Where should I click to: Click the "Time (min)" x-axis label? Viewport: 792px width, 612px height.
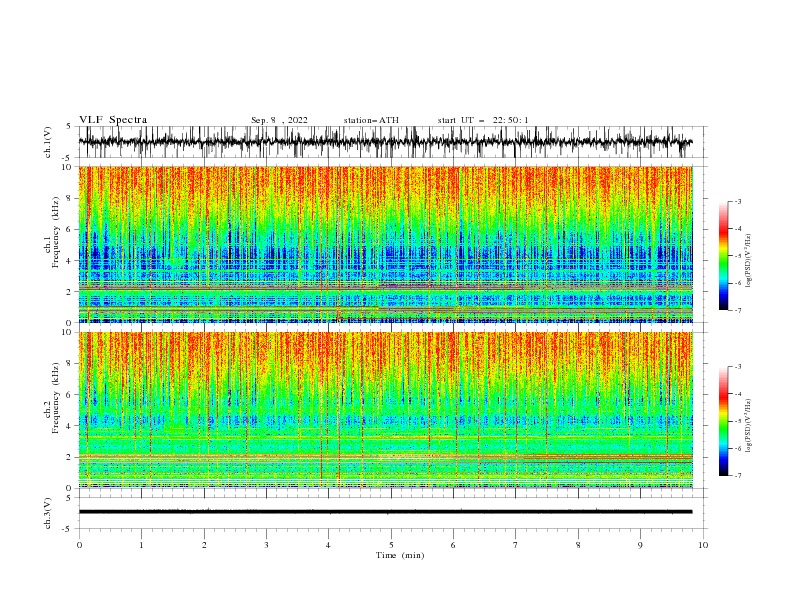(x=400, y=555)
